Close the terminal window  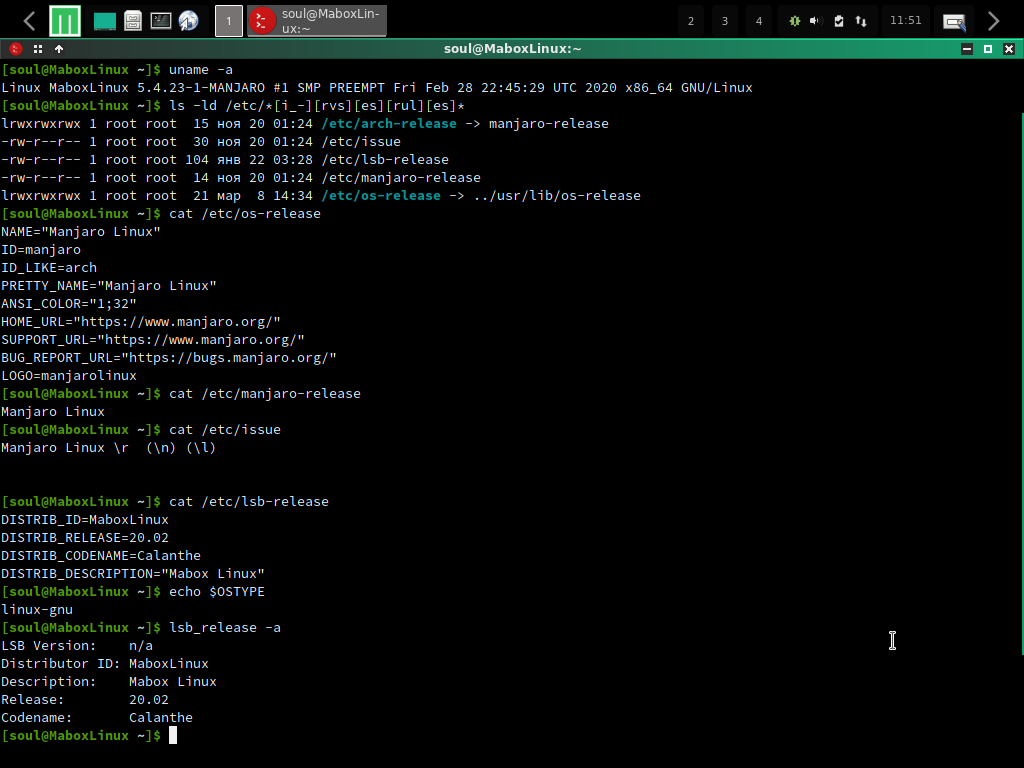pos(1009,49)
